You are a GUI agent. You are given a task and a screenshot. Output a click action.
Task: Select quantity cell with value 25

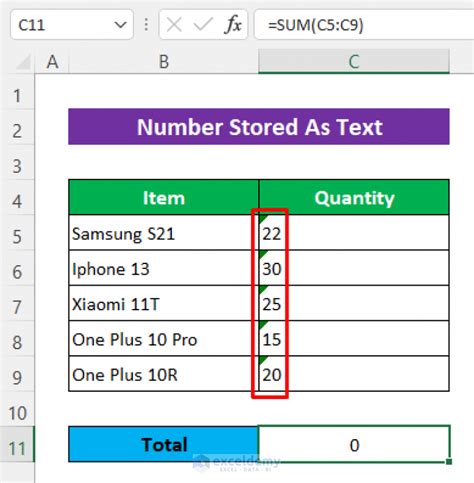(354, 303)
